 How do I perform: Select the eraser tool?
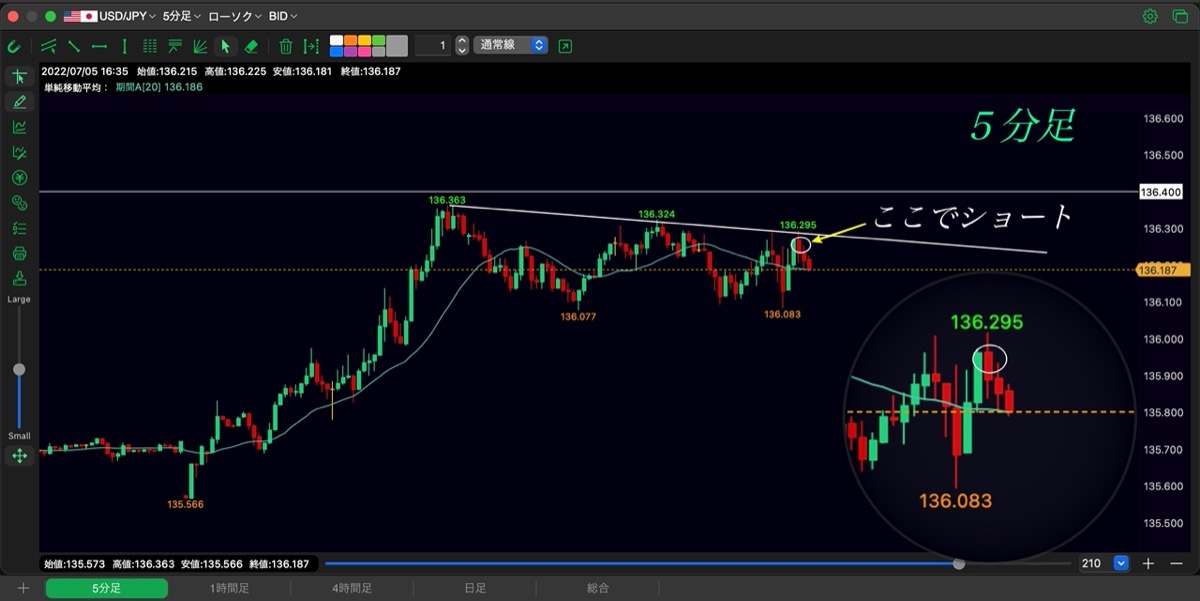coord(251,46)
